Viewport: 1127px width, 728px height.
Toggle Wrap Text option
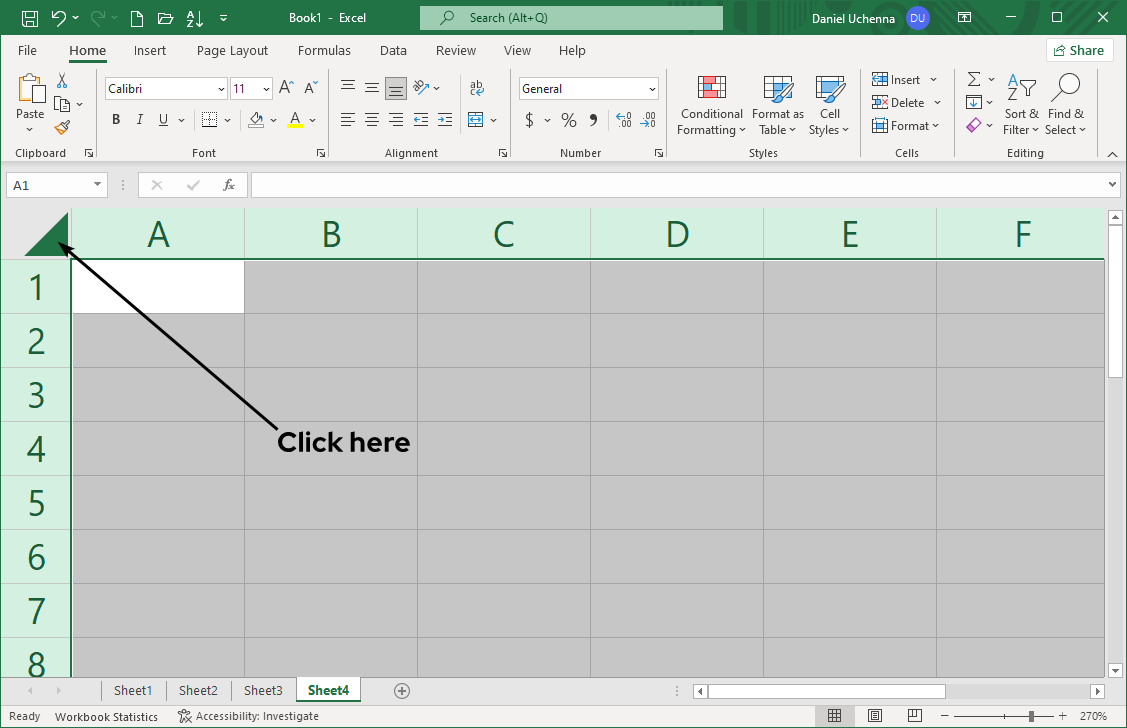(x=477, y=89)
